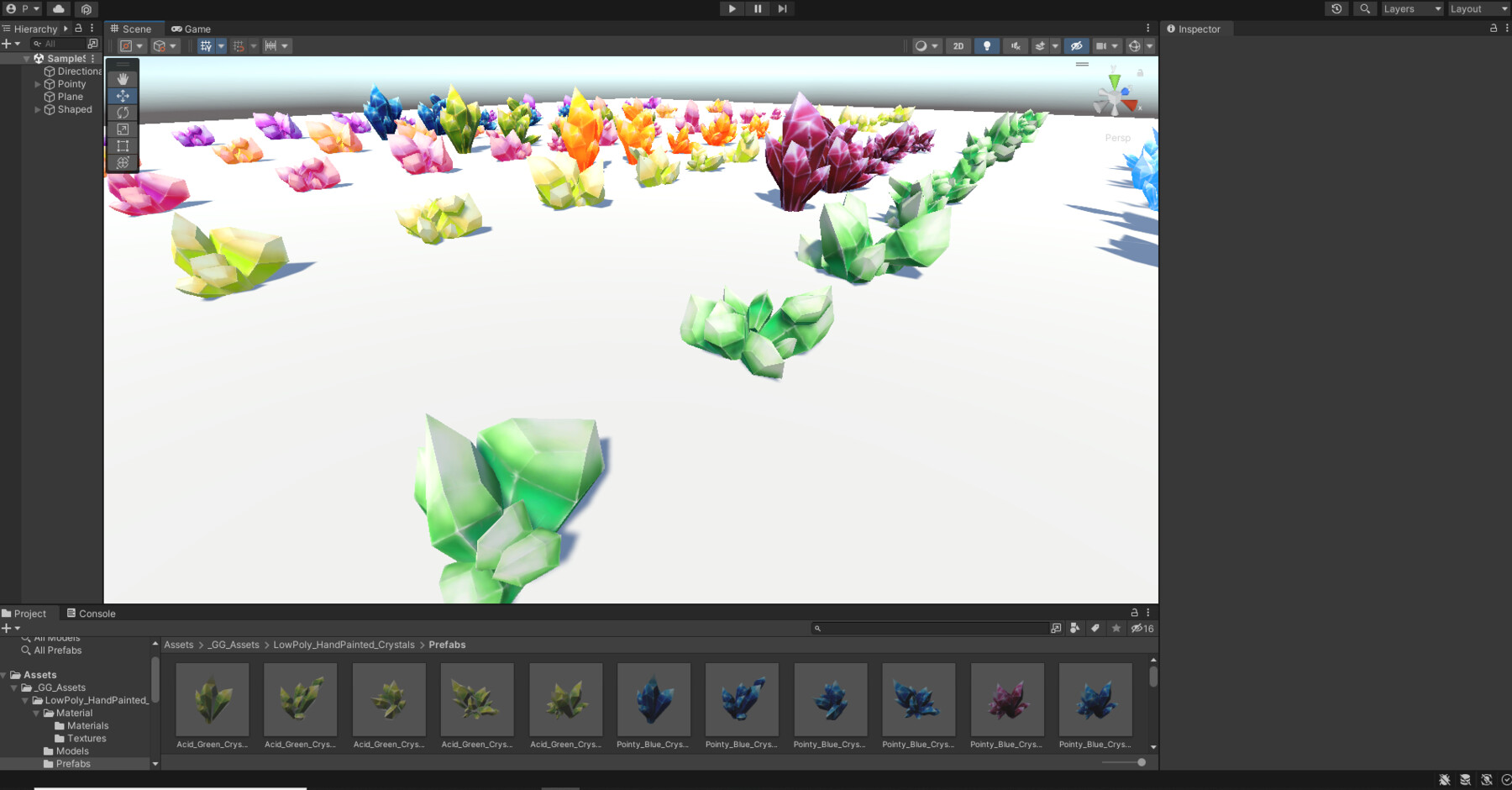This screenshot has height=790, width=1512.
Task: Click the search icon in the top bar
Action: click(x=1365, y=8)
